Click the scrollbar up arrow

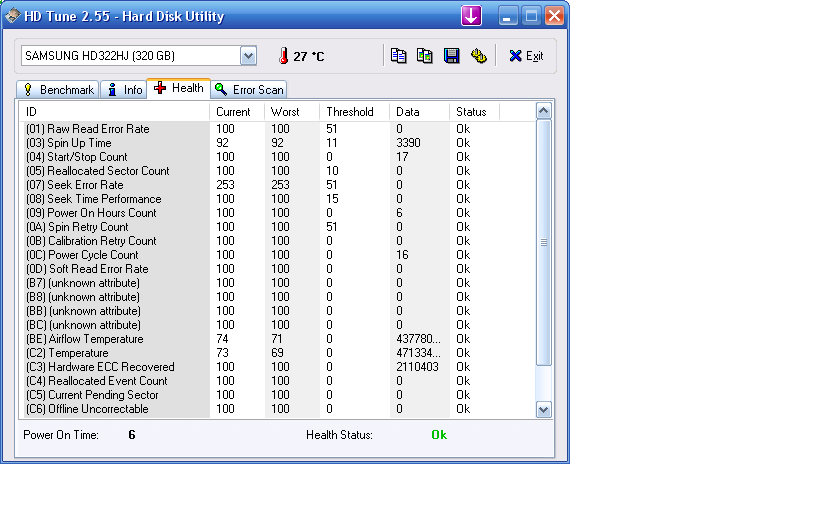coord(543,111)
